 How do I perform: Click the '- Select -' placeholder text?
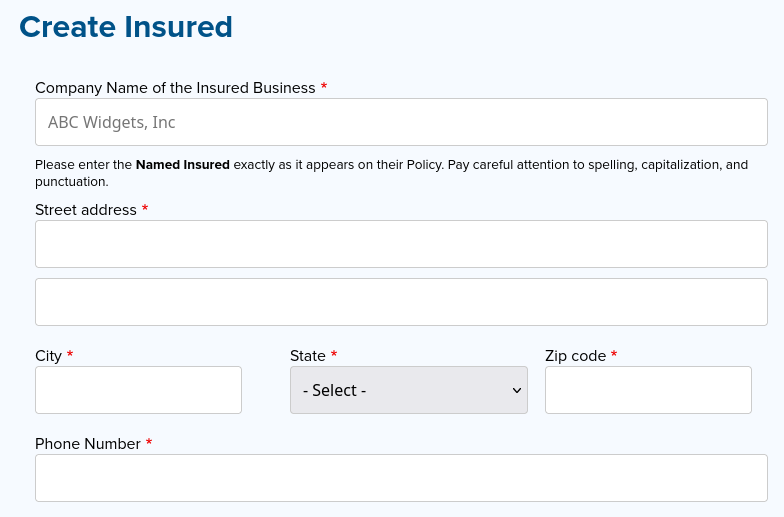334,391
